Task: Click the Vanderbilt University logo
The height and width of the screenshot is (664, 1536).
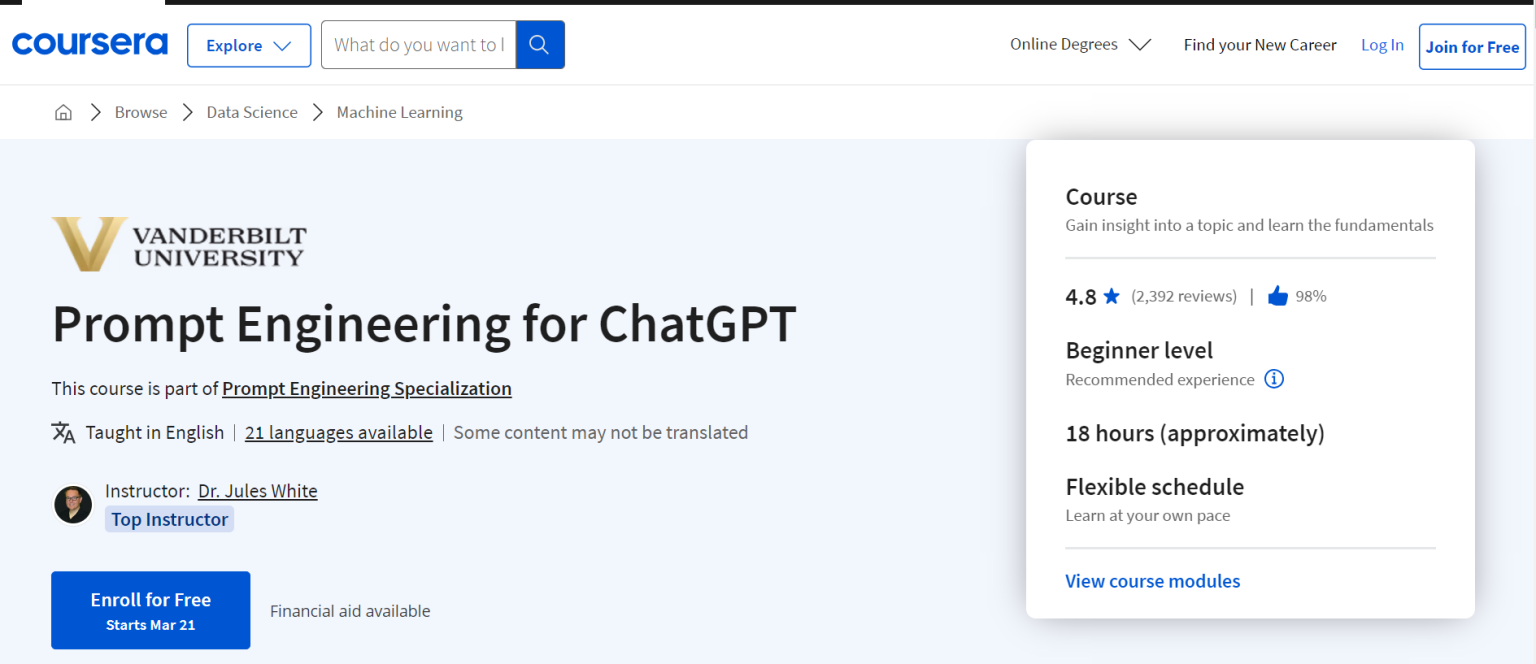Action: tap(179, 244)
